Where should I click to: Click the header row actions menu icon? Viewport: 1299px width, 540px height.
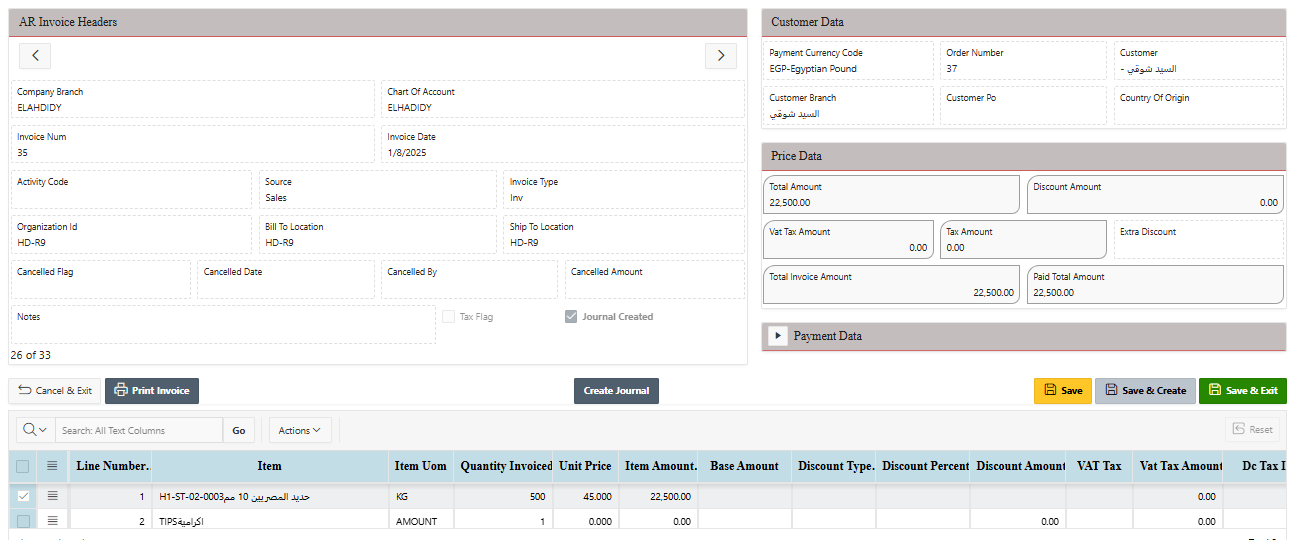coord(53,466)
